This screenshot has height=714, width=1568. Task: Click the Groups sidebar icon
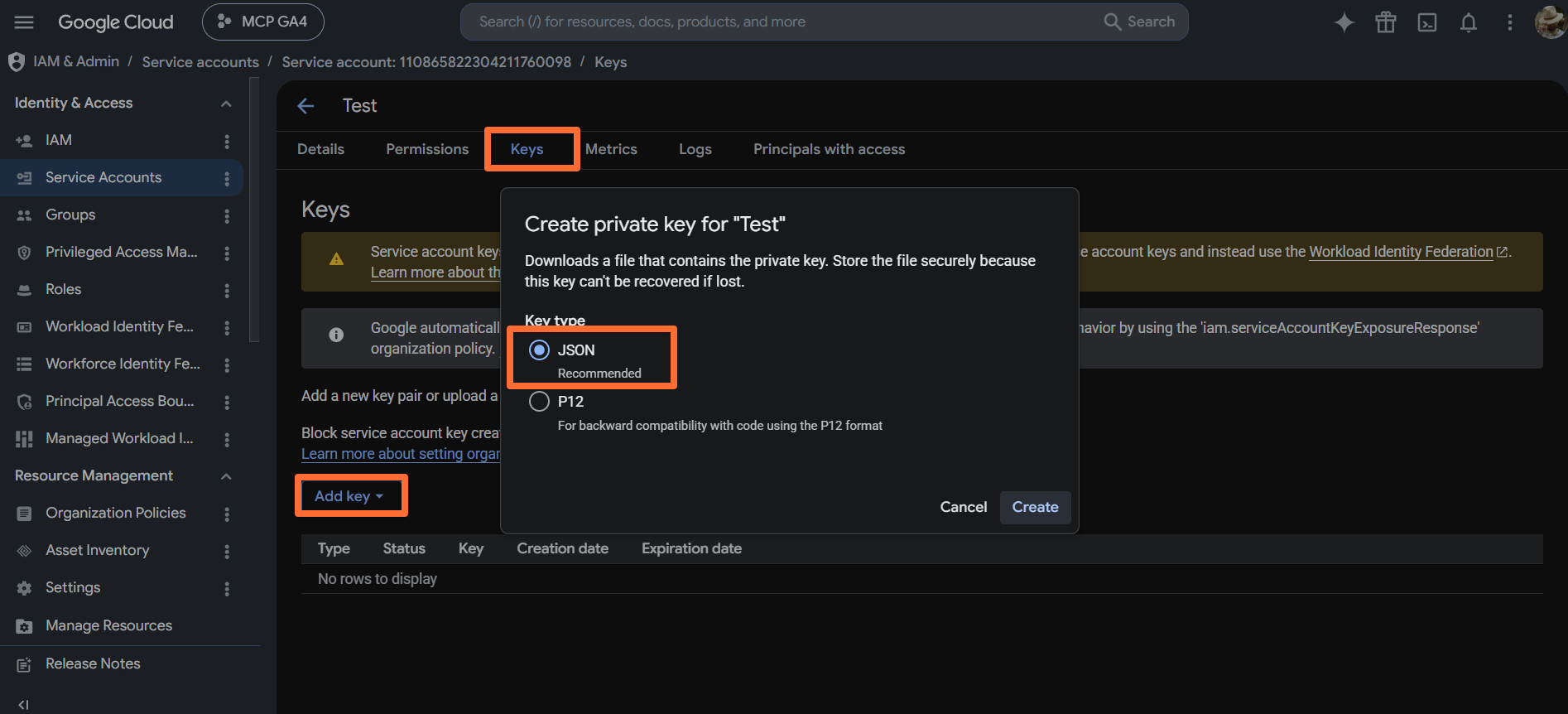(x=24, y=215)
